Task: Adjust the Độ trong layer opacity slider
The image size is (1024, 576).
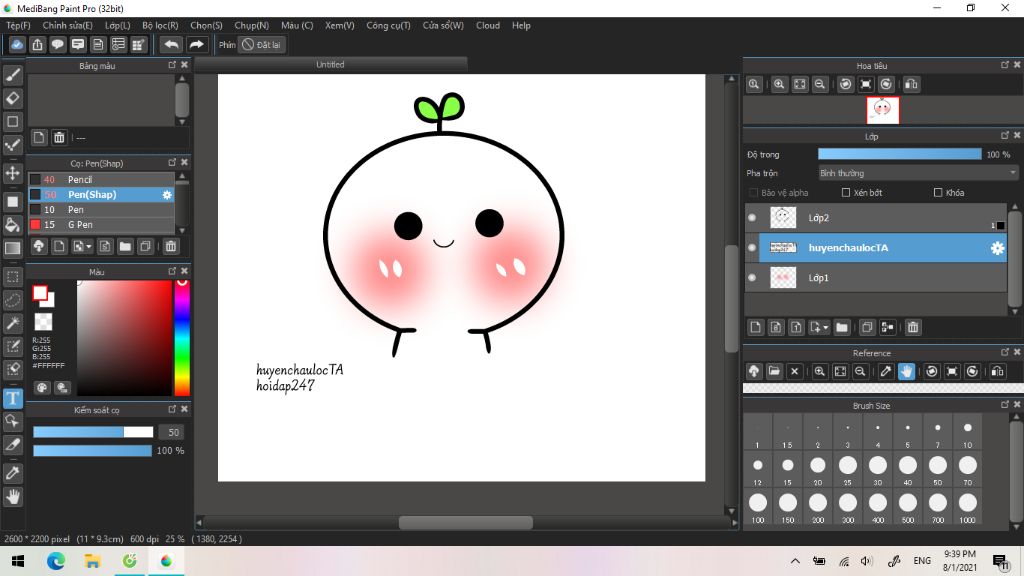Action: [899, 154]
